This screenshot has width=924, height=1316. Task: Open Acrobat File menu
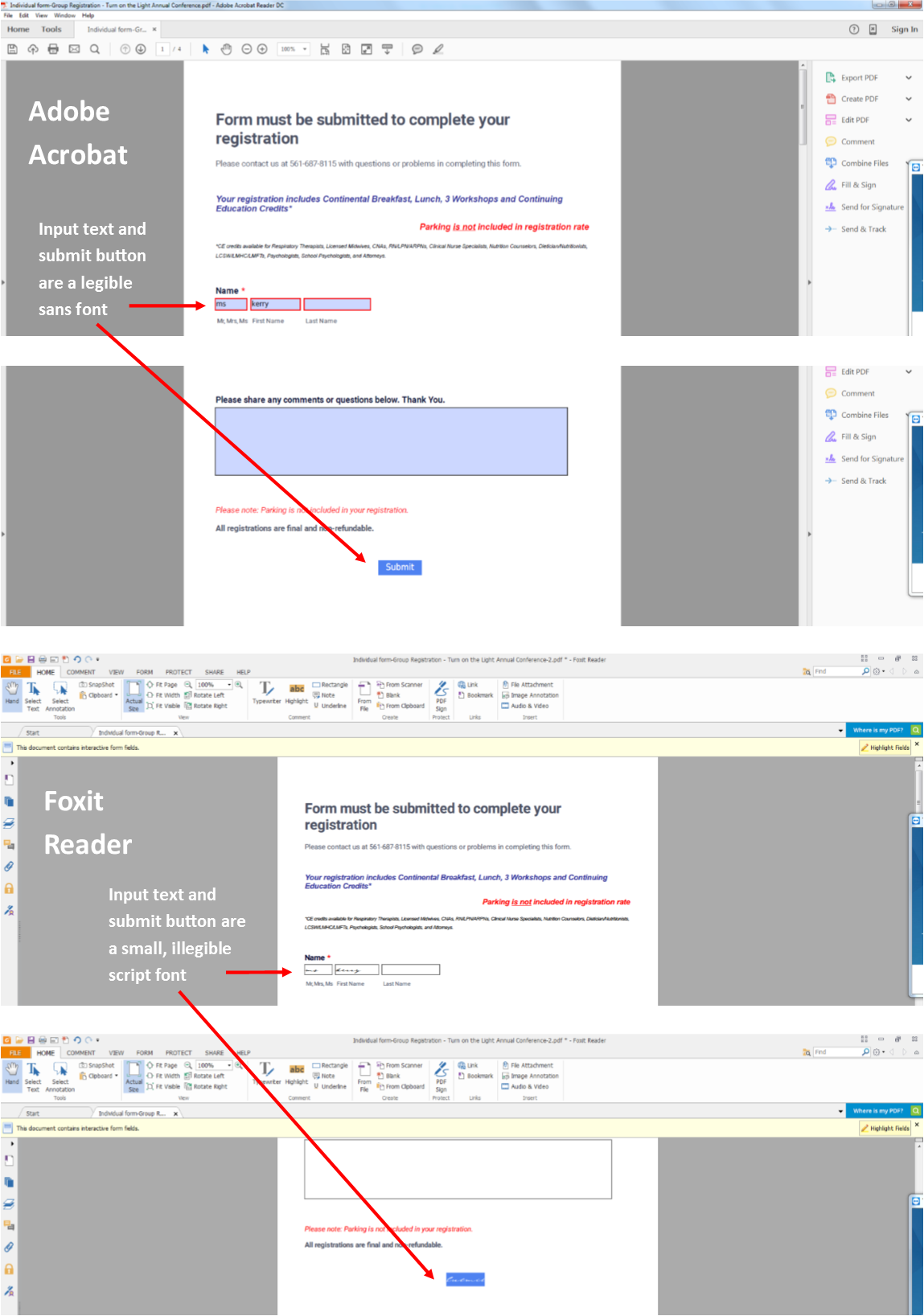(8, 15)
